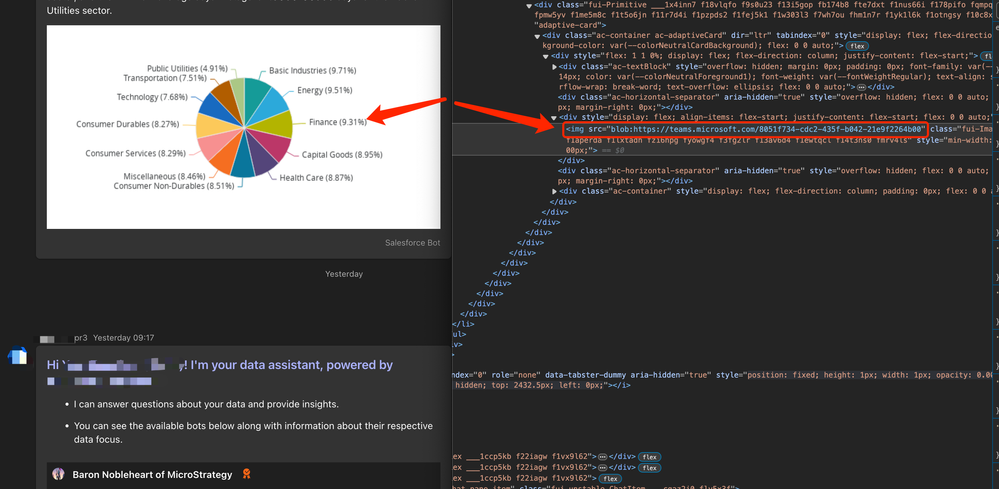Click the 'You can see the available bots' bullet

click(x=253, y=431)
